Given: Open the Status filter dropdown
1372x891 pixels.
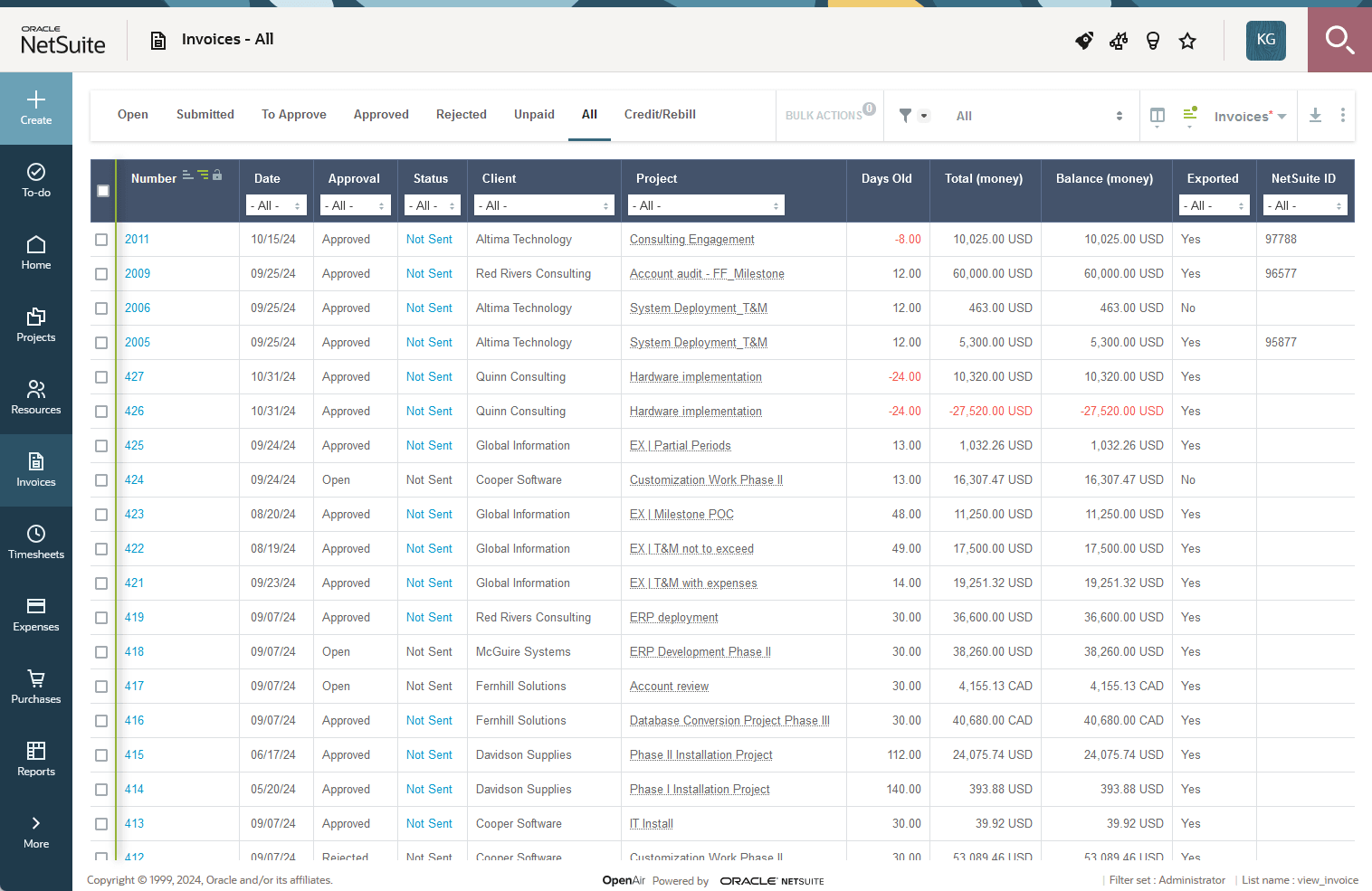Looking at the screenshot, I should point(433,205).
